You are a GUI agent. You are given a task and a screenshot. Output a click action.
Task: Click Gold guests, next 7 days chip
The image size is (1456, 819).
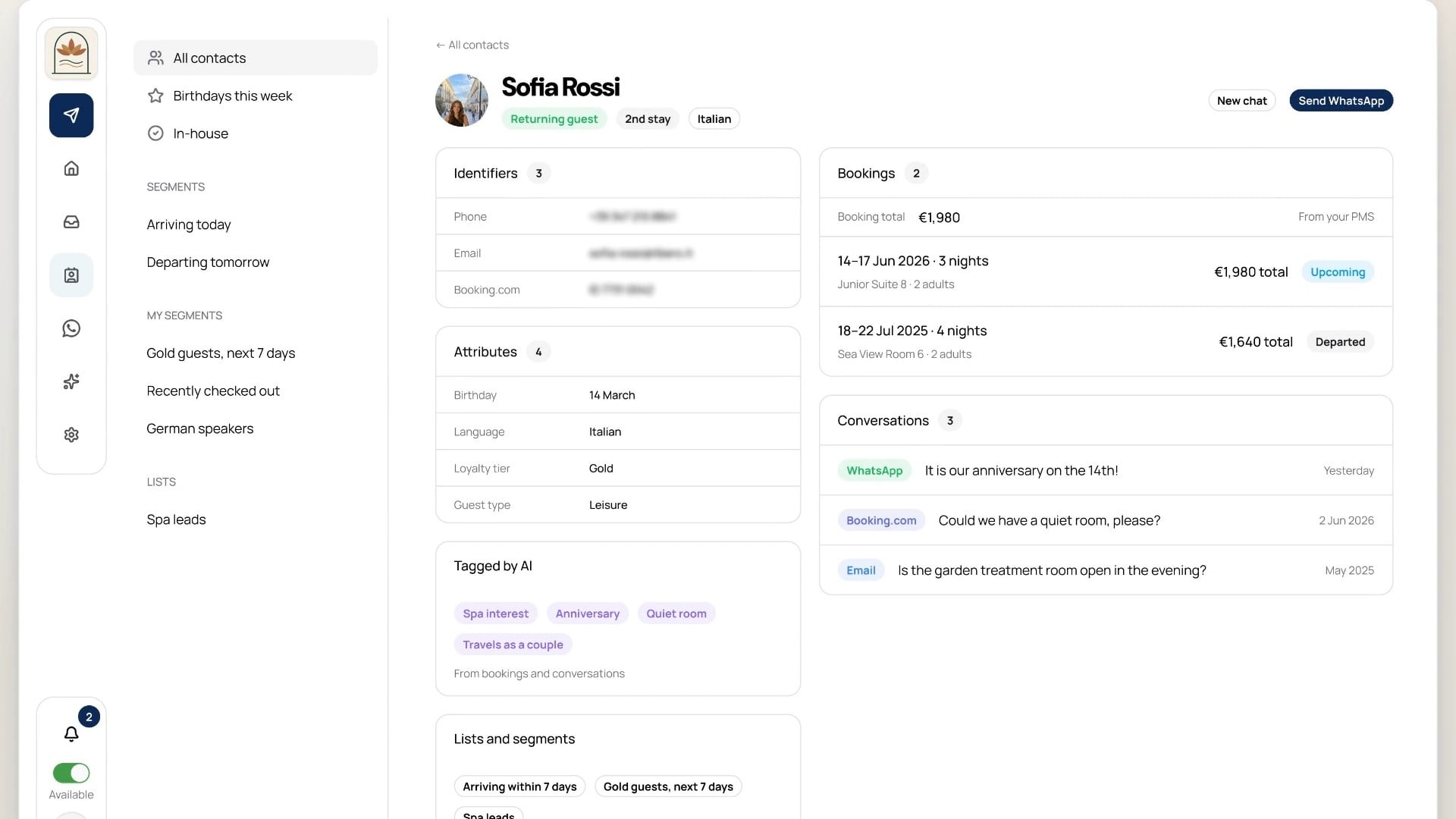tap(668, 786)
